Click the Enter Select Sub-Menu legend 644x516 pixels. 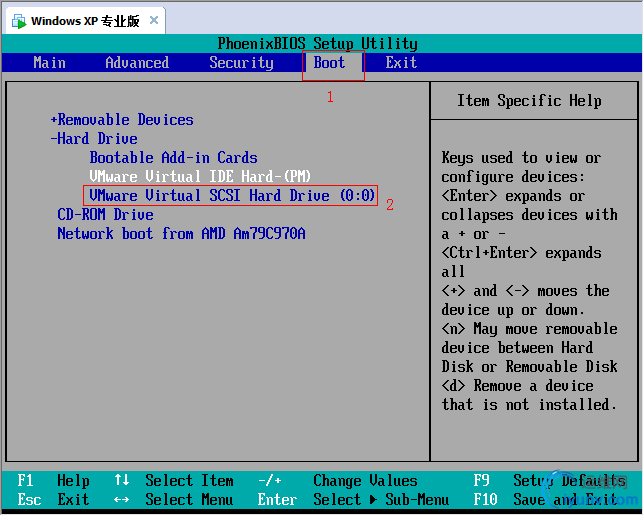coord(353,500)
